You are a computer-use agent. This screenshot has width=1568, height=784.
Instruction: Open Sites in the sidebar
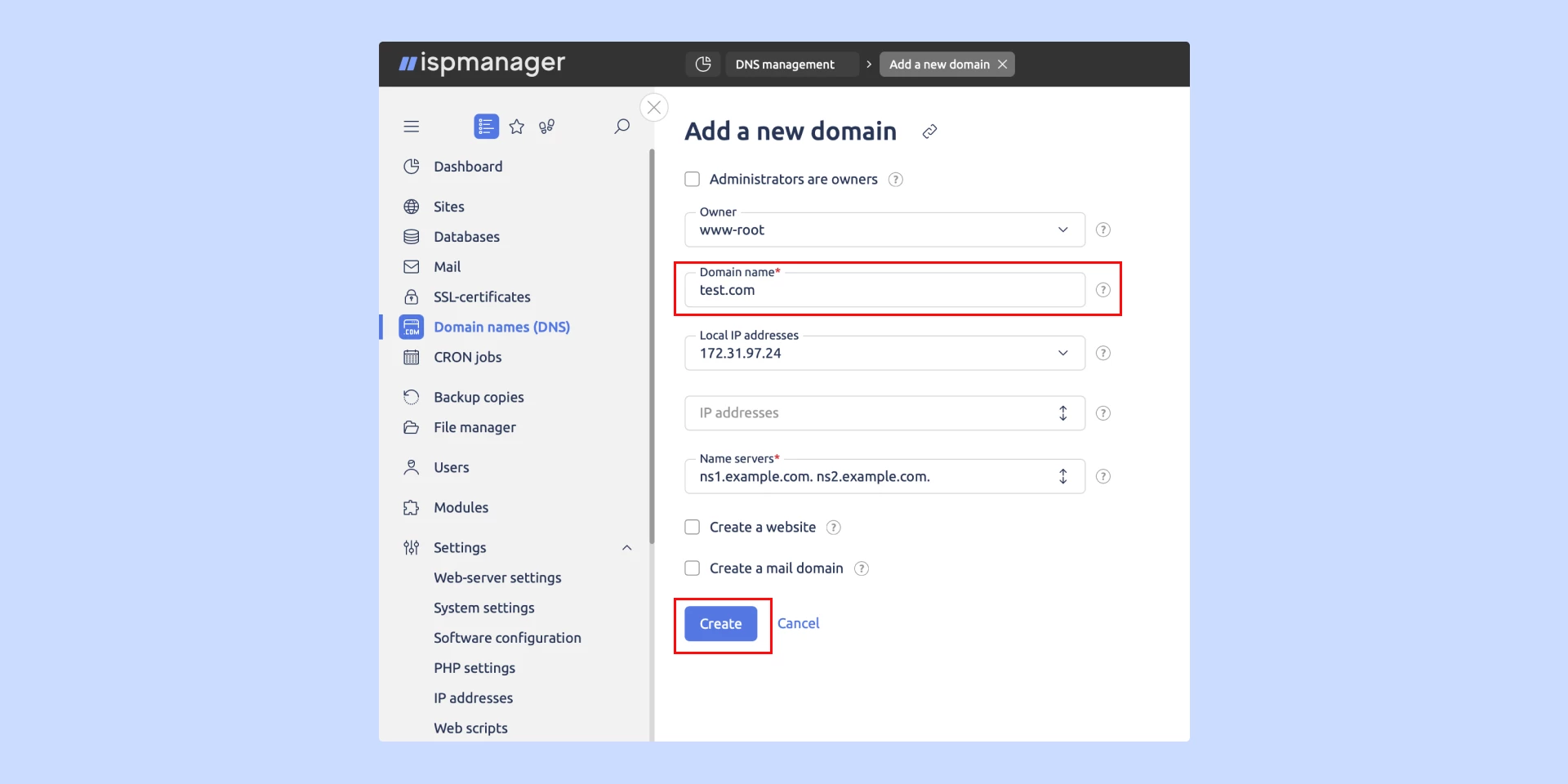448,207
